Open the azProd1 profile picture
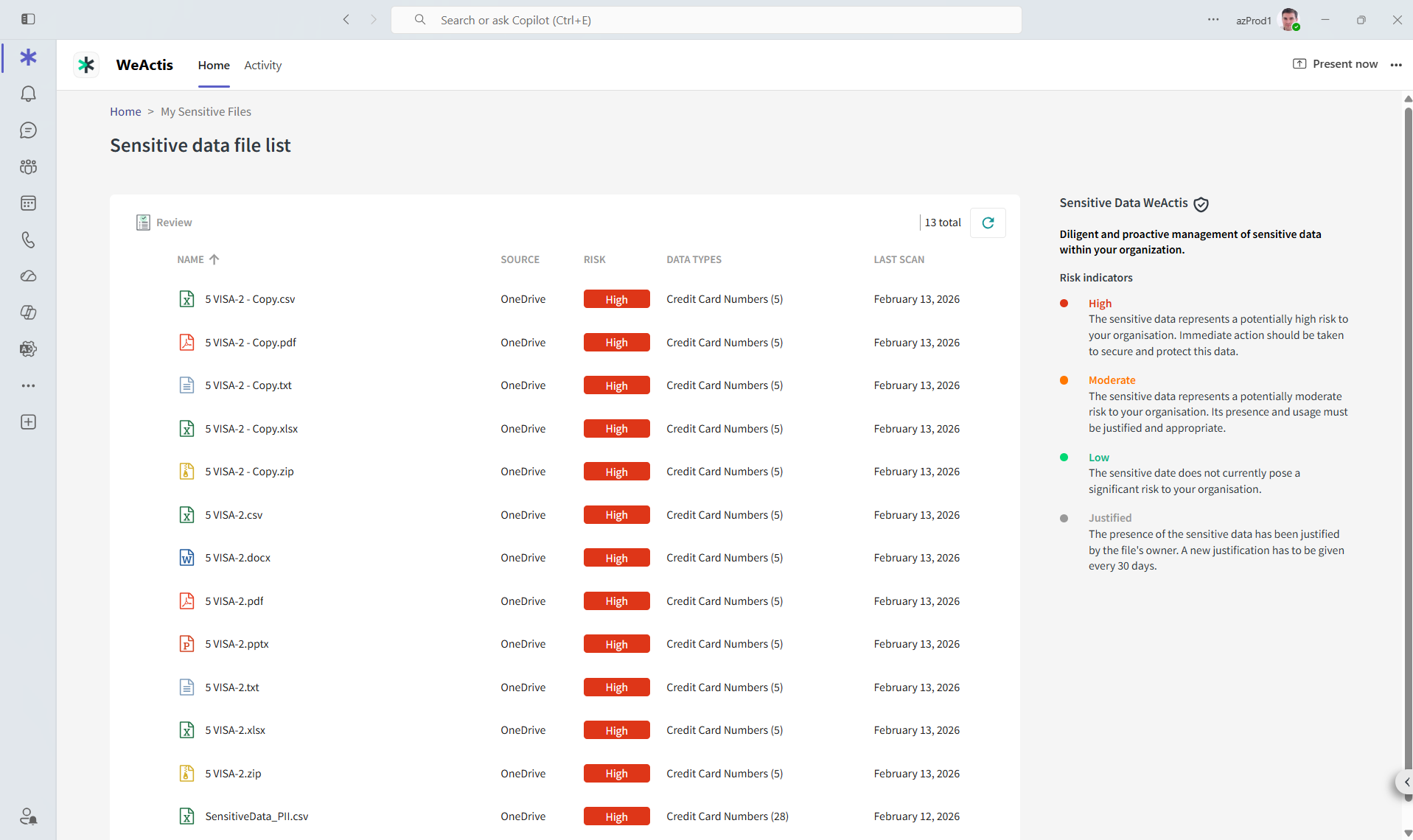This screenshot has width=1413, height=840. 1289,20
